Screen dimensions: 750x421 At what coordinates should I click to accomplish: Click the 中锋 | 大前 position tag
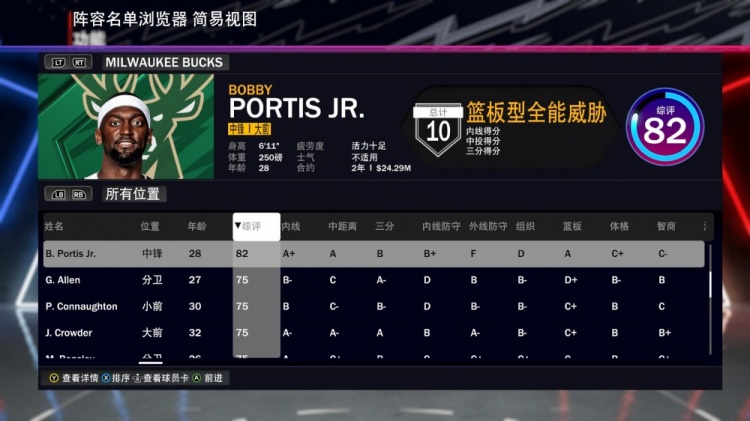(x=249, y=129)
